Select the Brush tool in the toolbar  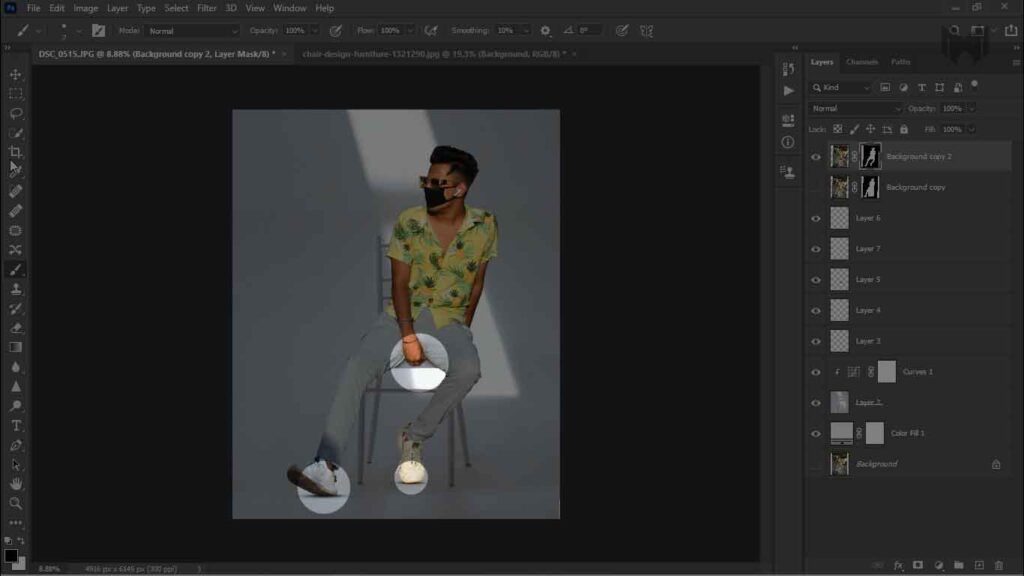click(16, 270)
